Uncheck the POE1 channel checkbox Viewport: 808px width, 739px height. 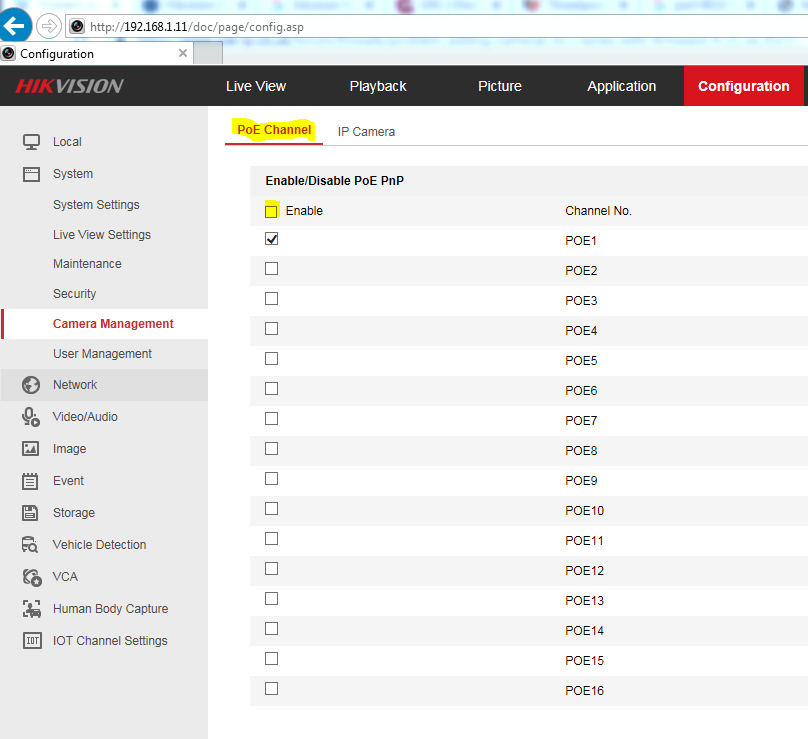pyautogui.click(x=271, y=239)
